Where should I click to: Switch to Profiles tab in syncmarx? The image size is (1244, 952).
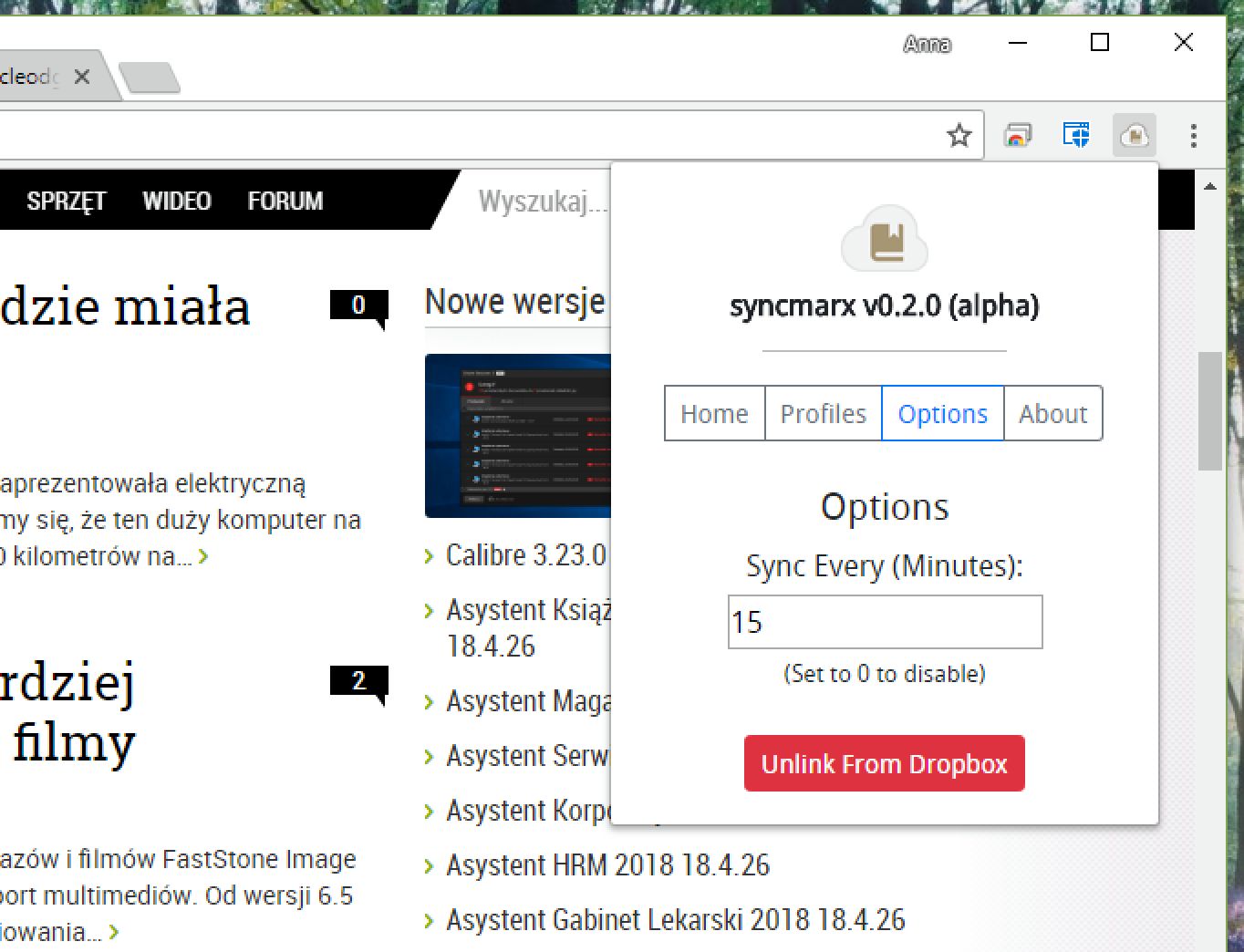click(823, 413)
